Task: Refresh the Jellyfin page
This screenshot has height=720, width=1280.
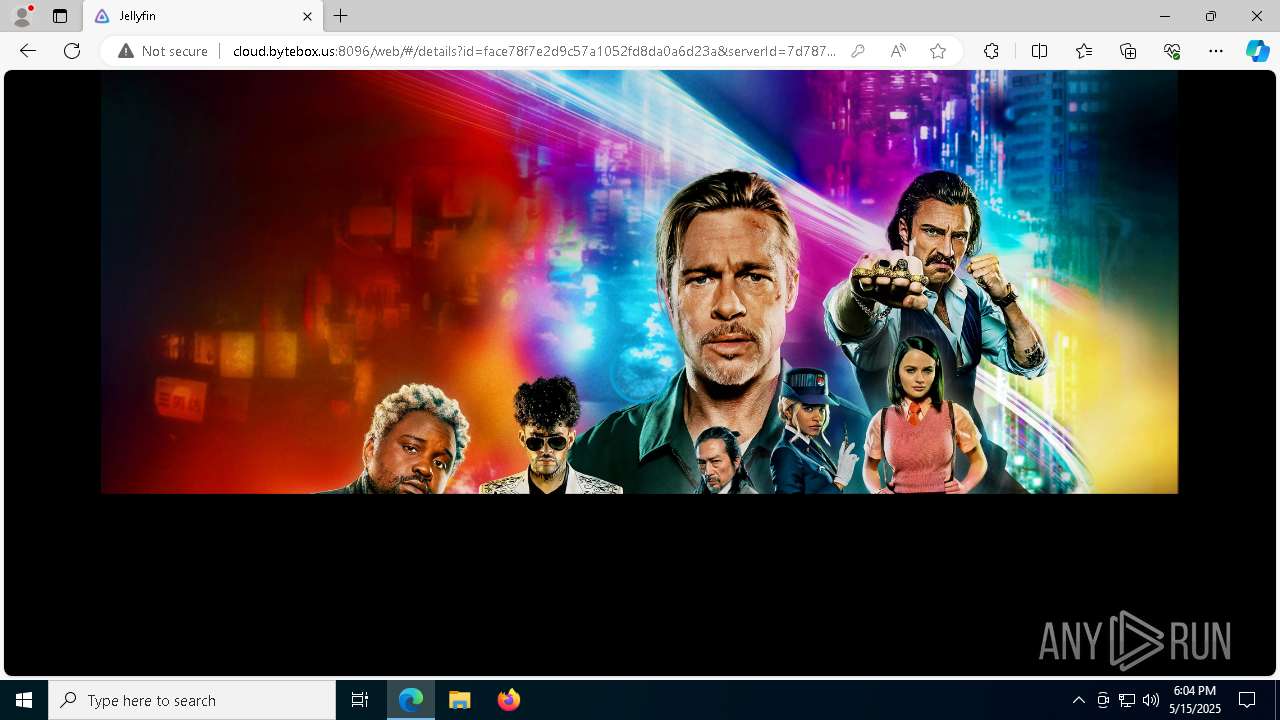Action: coord(72,51)
